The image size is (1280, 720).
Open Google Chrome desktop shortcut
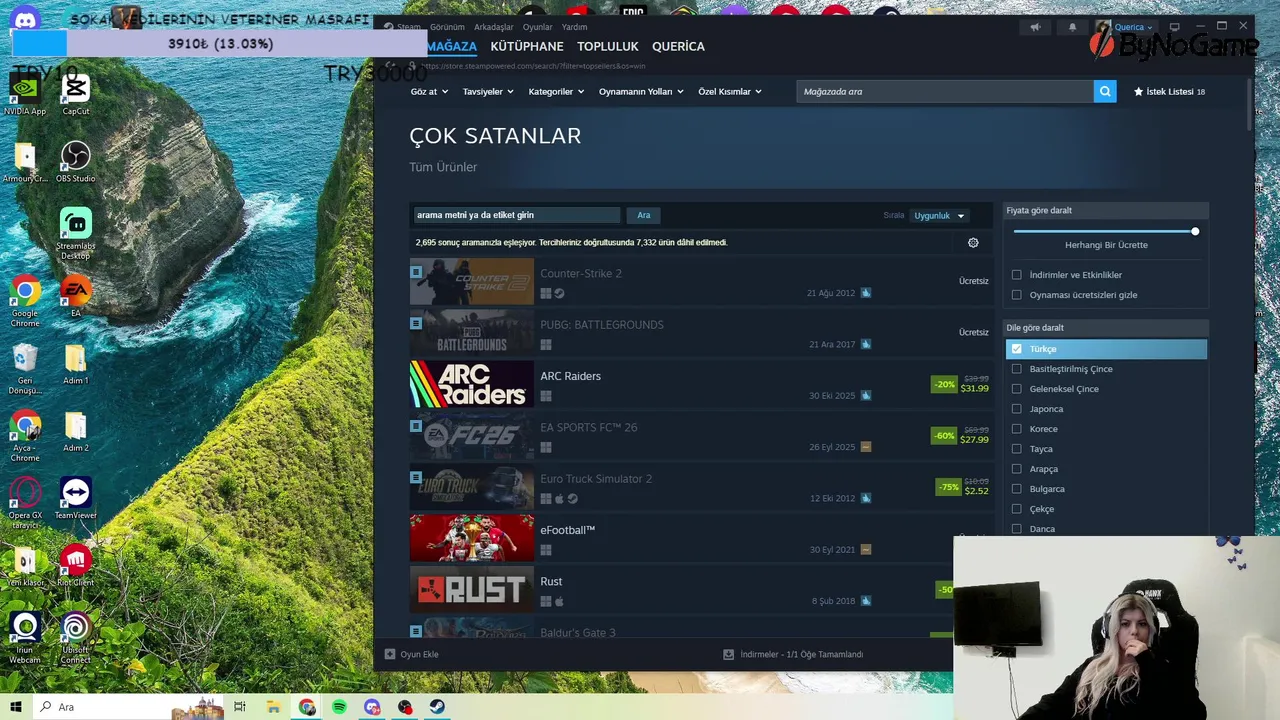click(25, 301)
